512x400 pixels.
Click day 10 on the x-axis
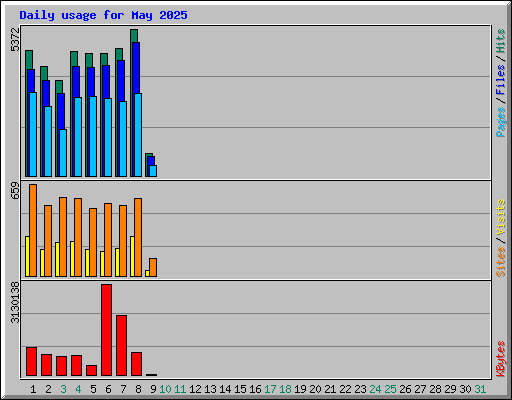pos(165,389)
